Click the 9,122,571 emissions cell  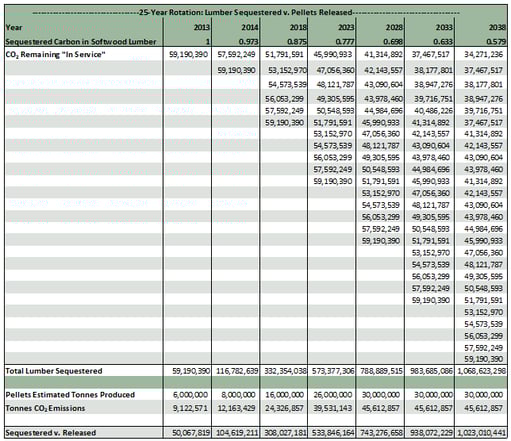(190, 408)
